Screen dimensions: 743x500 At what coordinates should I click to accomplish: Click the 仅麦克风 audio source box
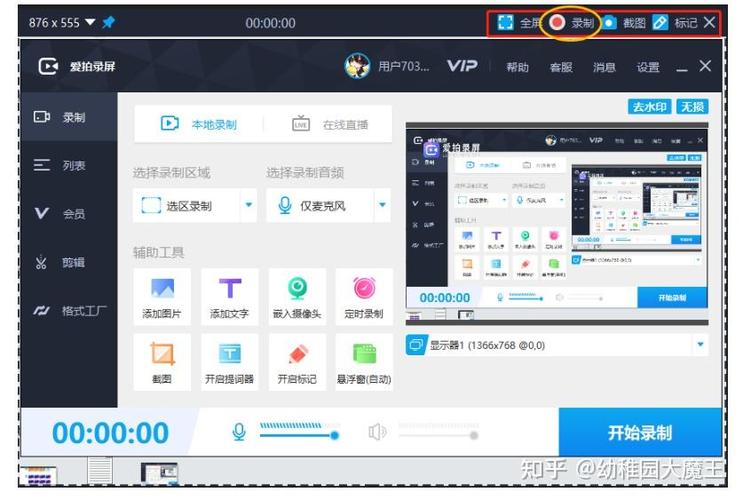coord(320,205)
